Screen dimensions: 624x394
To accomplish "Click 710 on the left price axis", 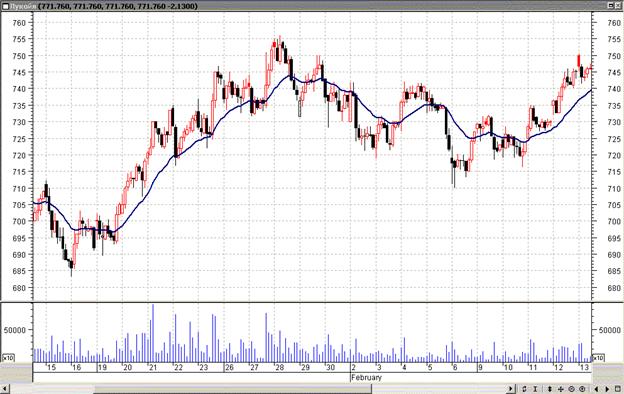I will pyautogui.click(x=19, y=189).
